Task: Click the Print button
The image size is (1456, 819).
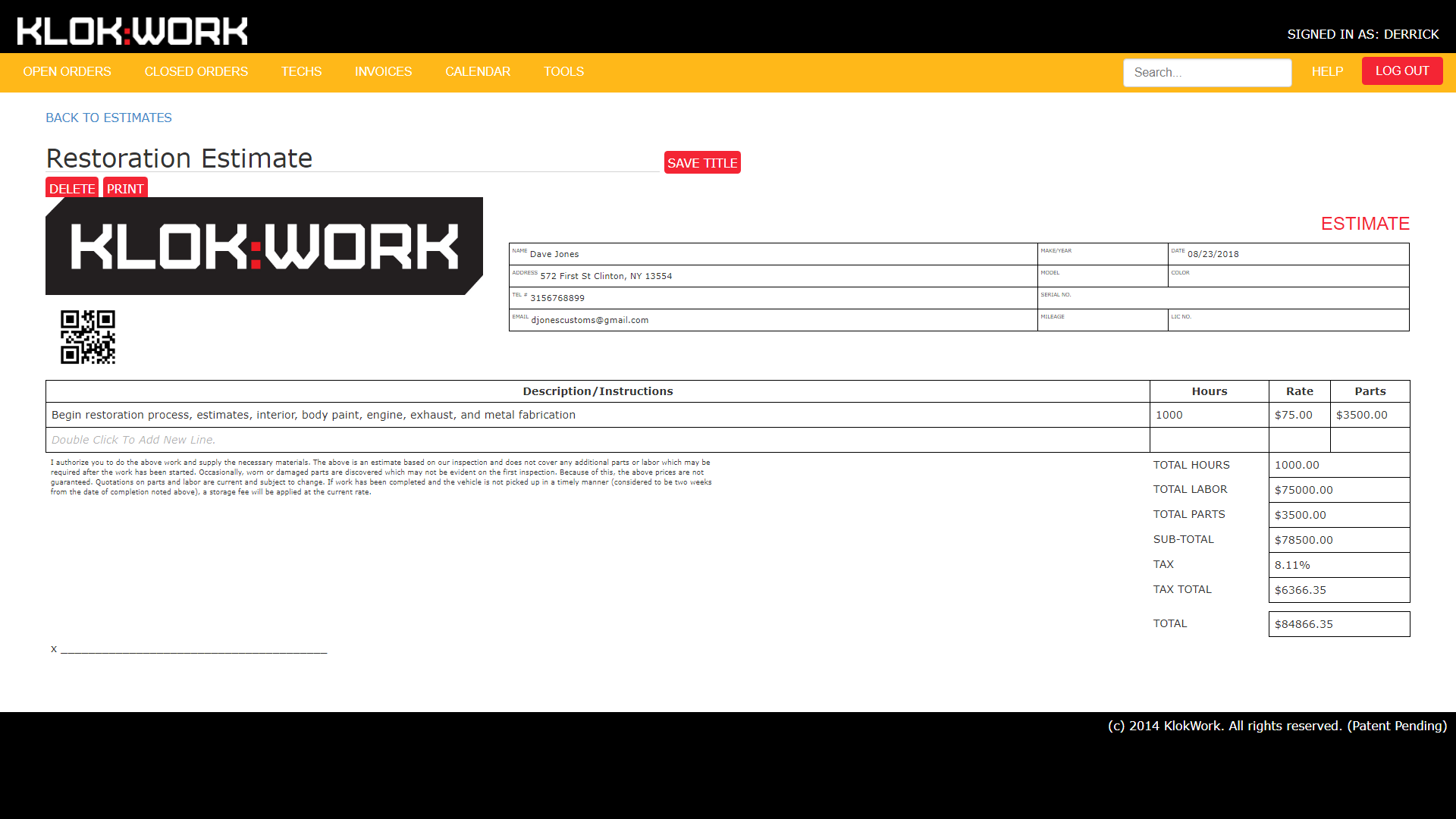Action: [x=125, y=188]
